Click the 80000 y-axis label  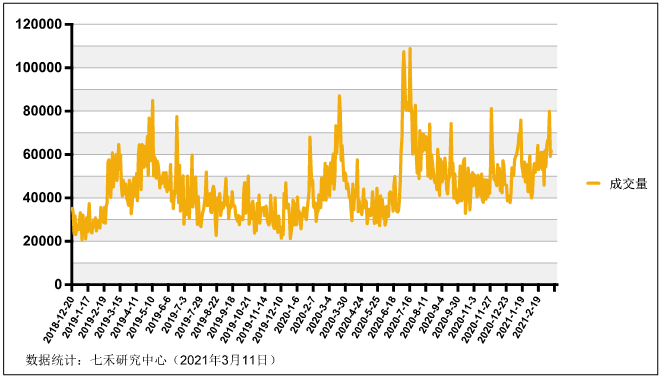click(43, 111)
